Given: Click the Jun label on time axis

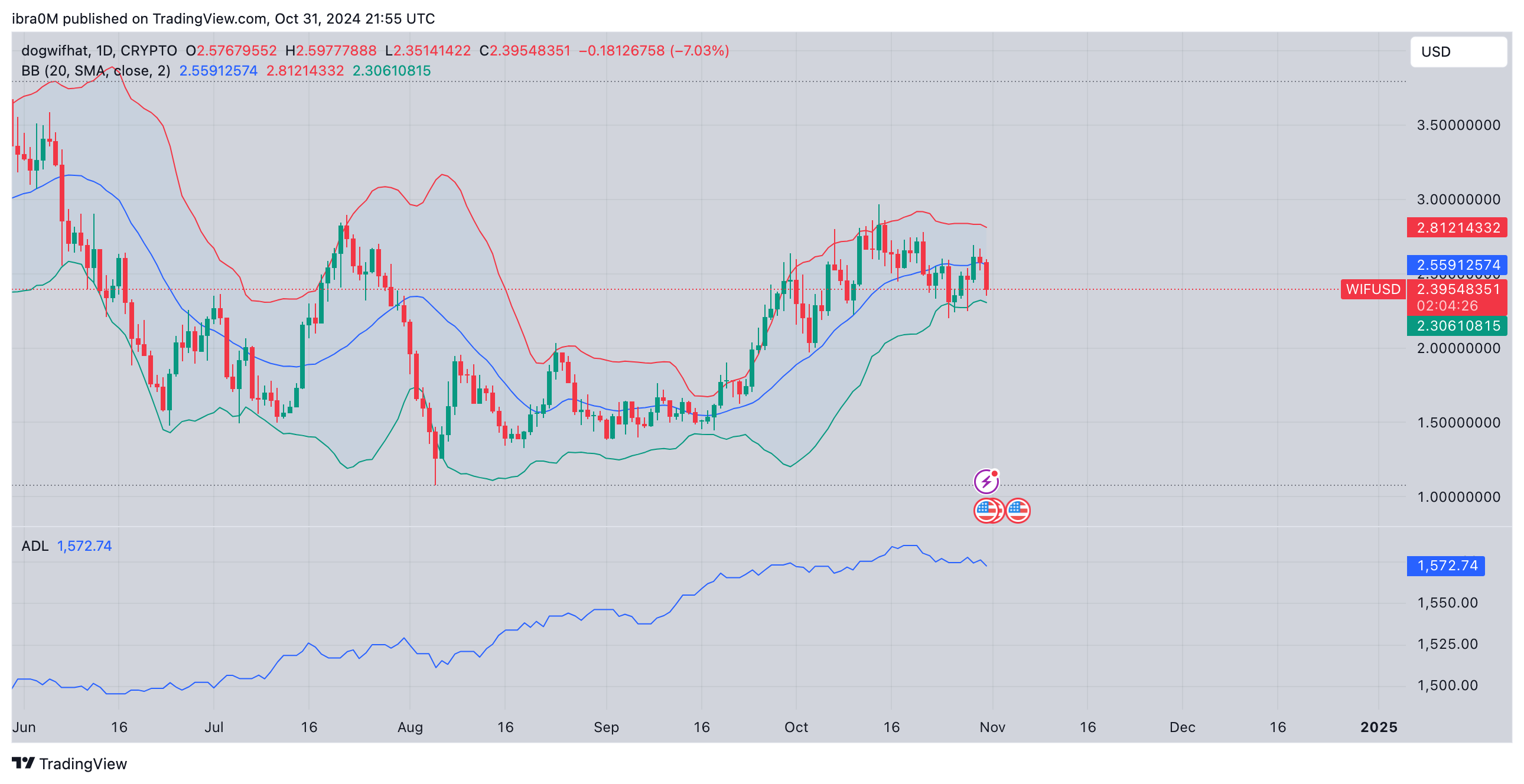Looking at the screenshot, I should 24,727.
